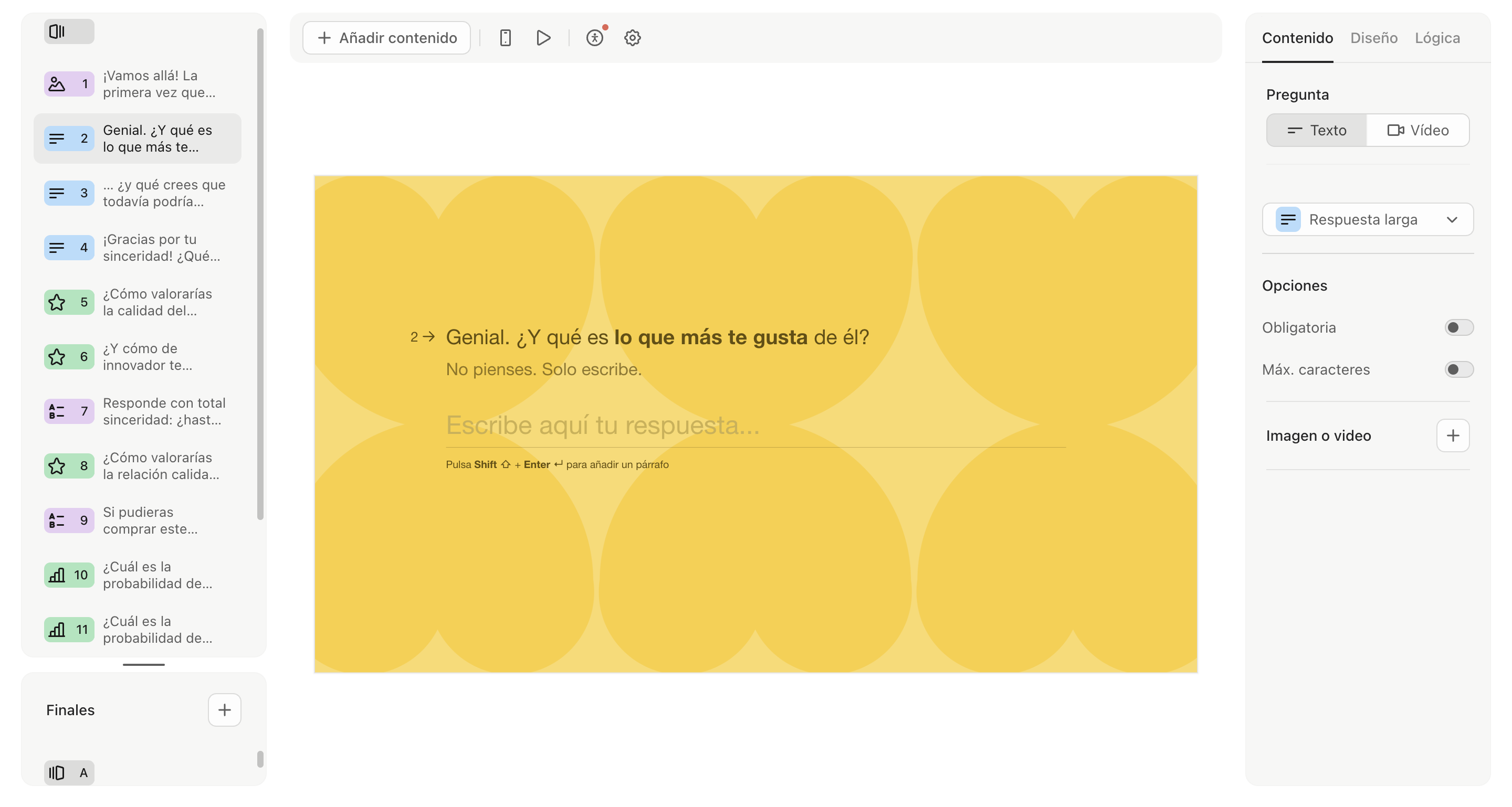1512x807 pixels.
Task: Click ending screen A icon
Action: 69,772
